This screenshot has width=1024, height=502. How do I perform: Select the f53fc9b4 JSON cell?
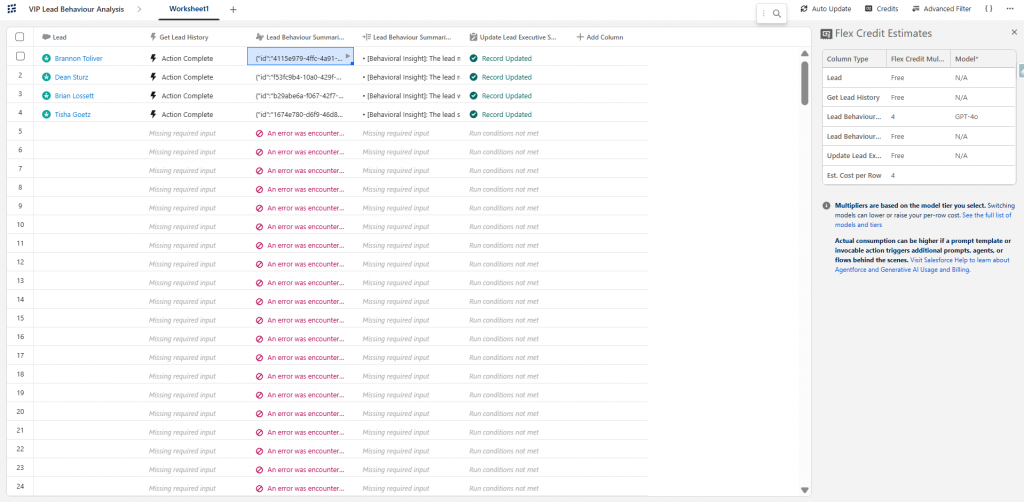tap(300, 77)
